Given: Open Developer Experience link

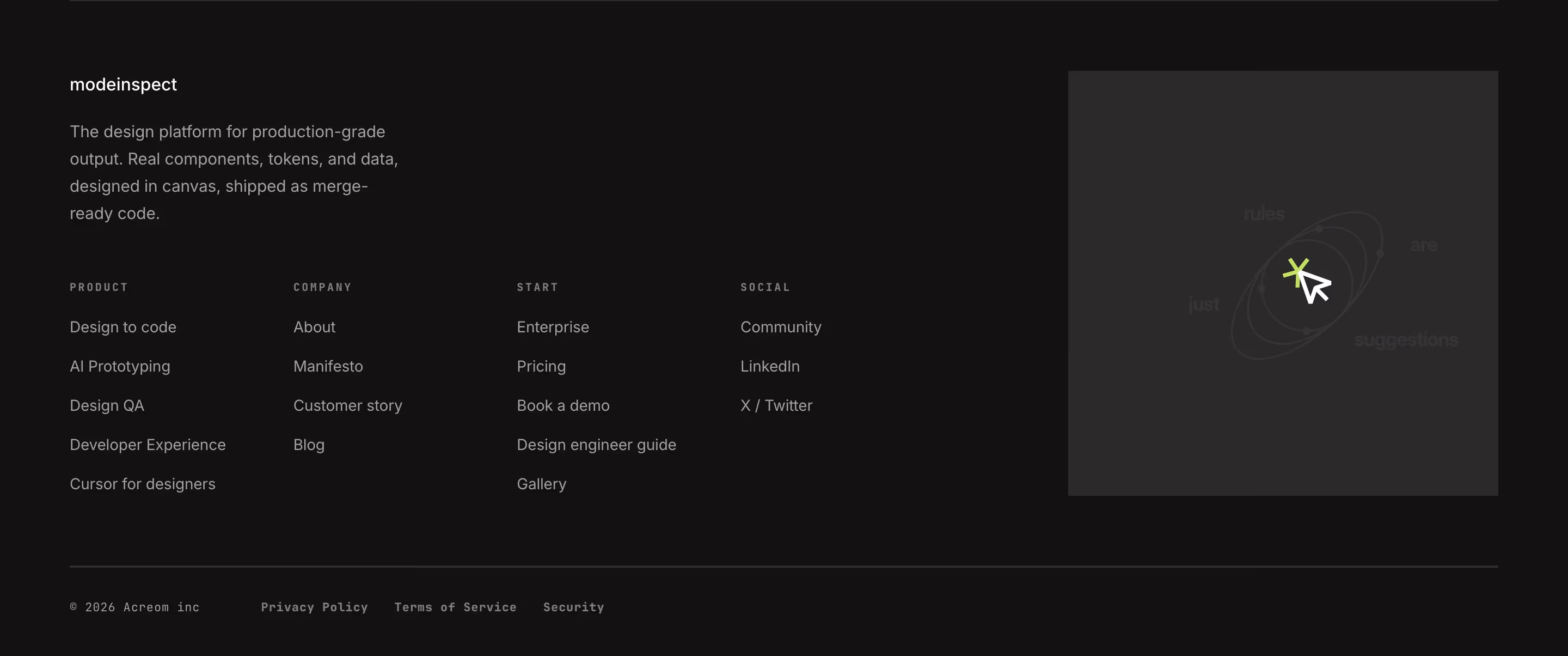Looking at the screenshot, I should click(x=148, y=445).
